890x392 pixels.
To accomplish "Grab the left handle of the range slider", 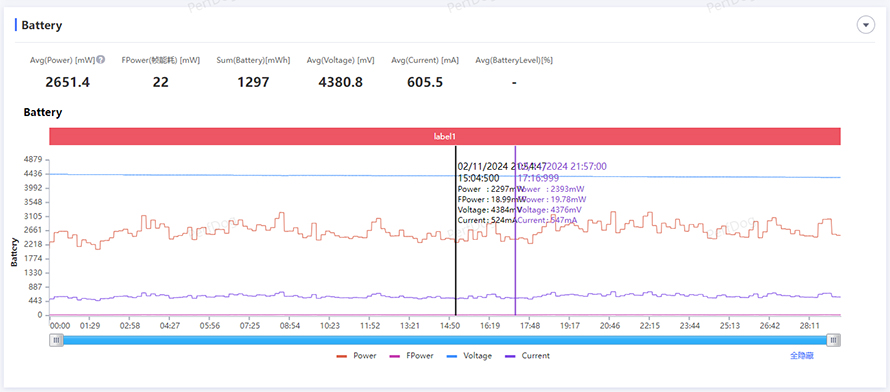I will point(56,340).
